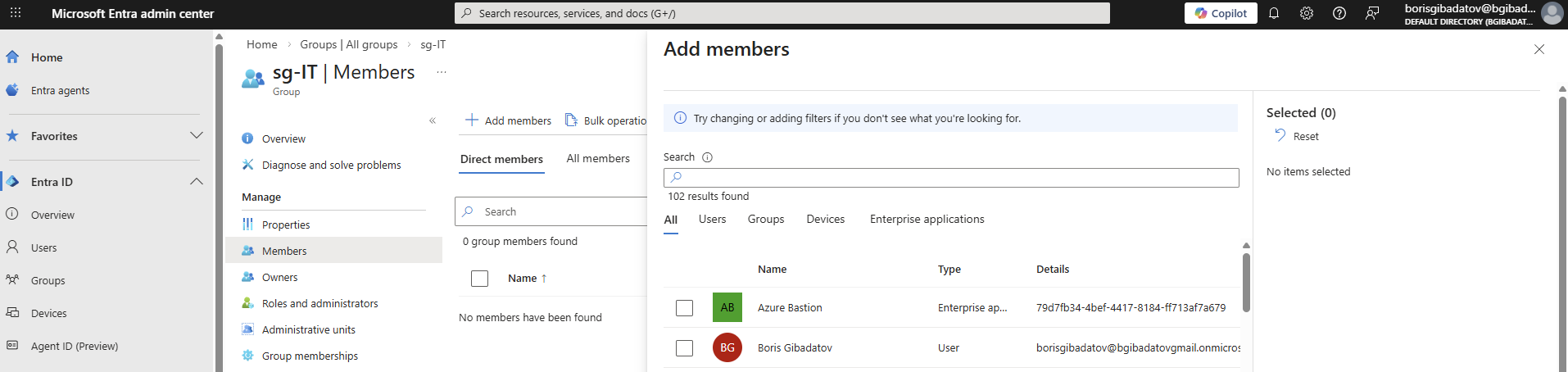The height and width of the screenshot is (372, 1568).
Task: Open the notifications bell icon
Action: pyautogui.click(x=1274, y=13)
